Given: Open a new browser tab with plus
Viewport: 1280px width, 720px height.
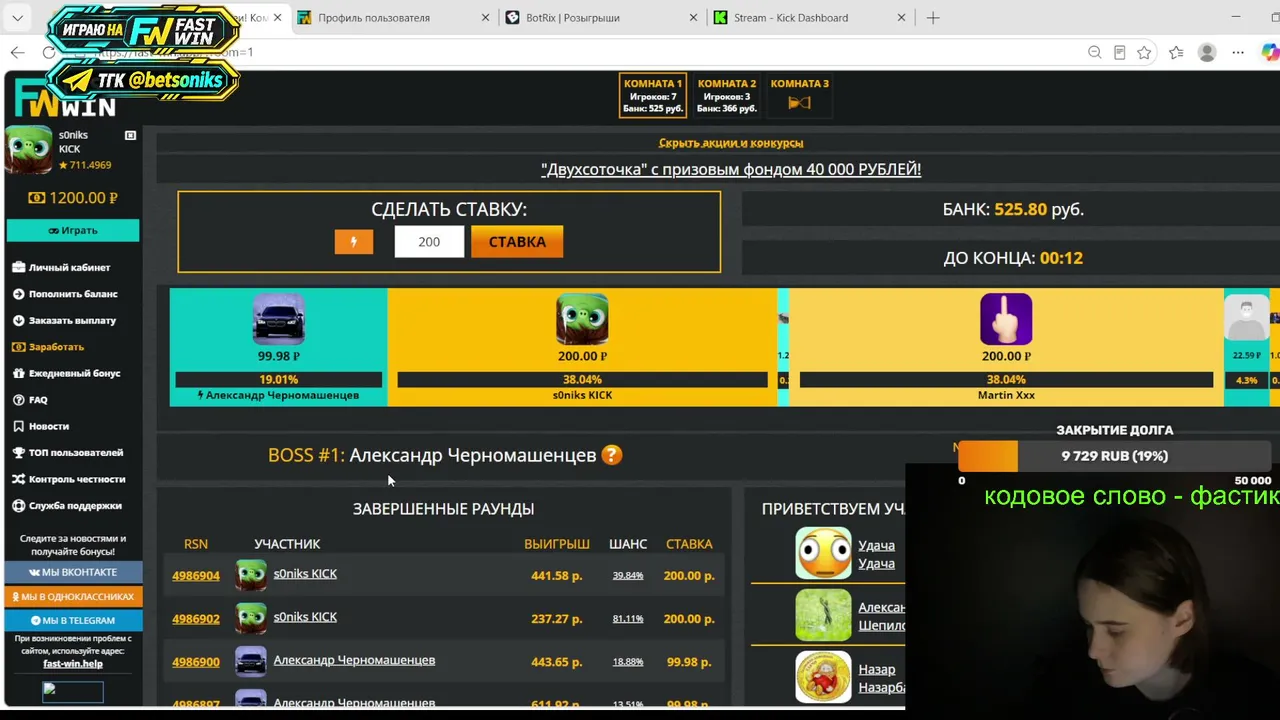Looking at the screenshot, I should pos(933,18).
